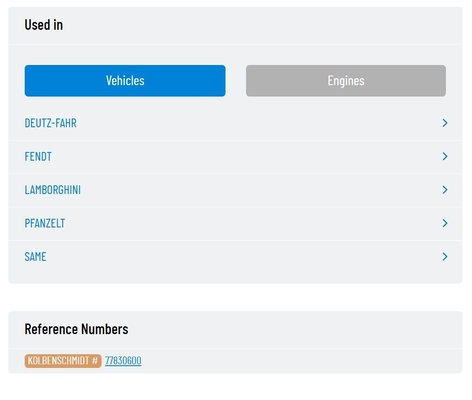
Task: Click the white gap above Reference Numbers
Action: 235,297
